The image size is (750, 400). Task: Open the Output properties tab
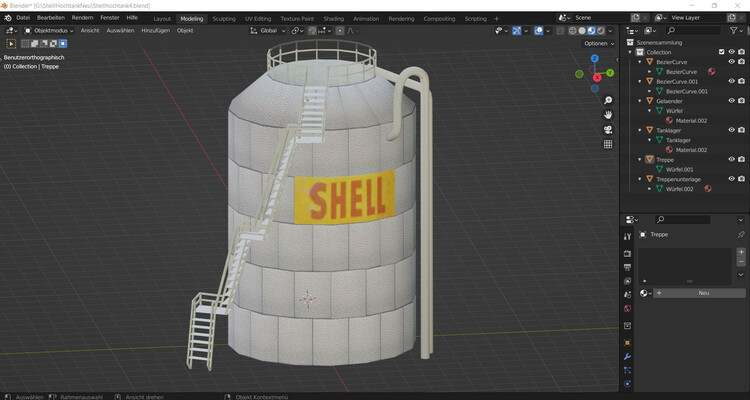point(628,267)
